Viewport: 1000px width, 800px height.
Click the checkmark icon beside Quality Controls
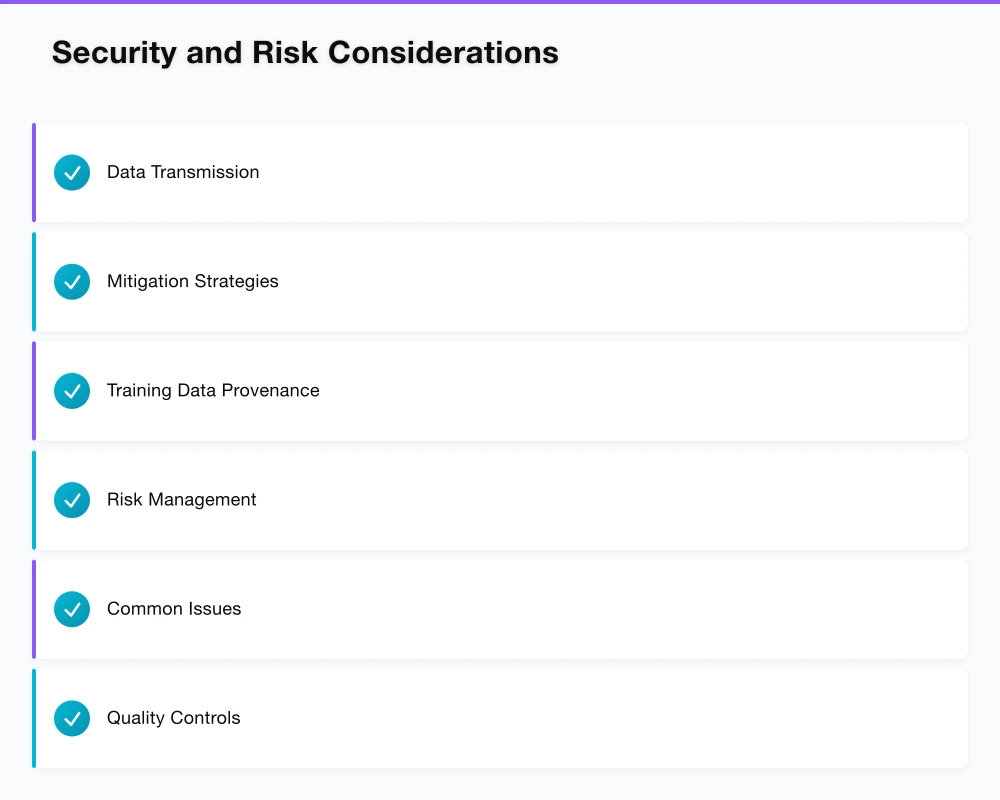pos(71,718)
